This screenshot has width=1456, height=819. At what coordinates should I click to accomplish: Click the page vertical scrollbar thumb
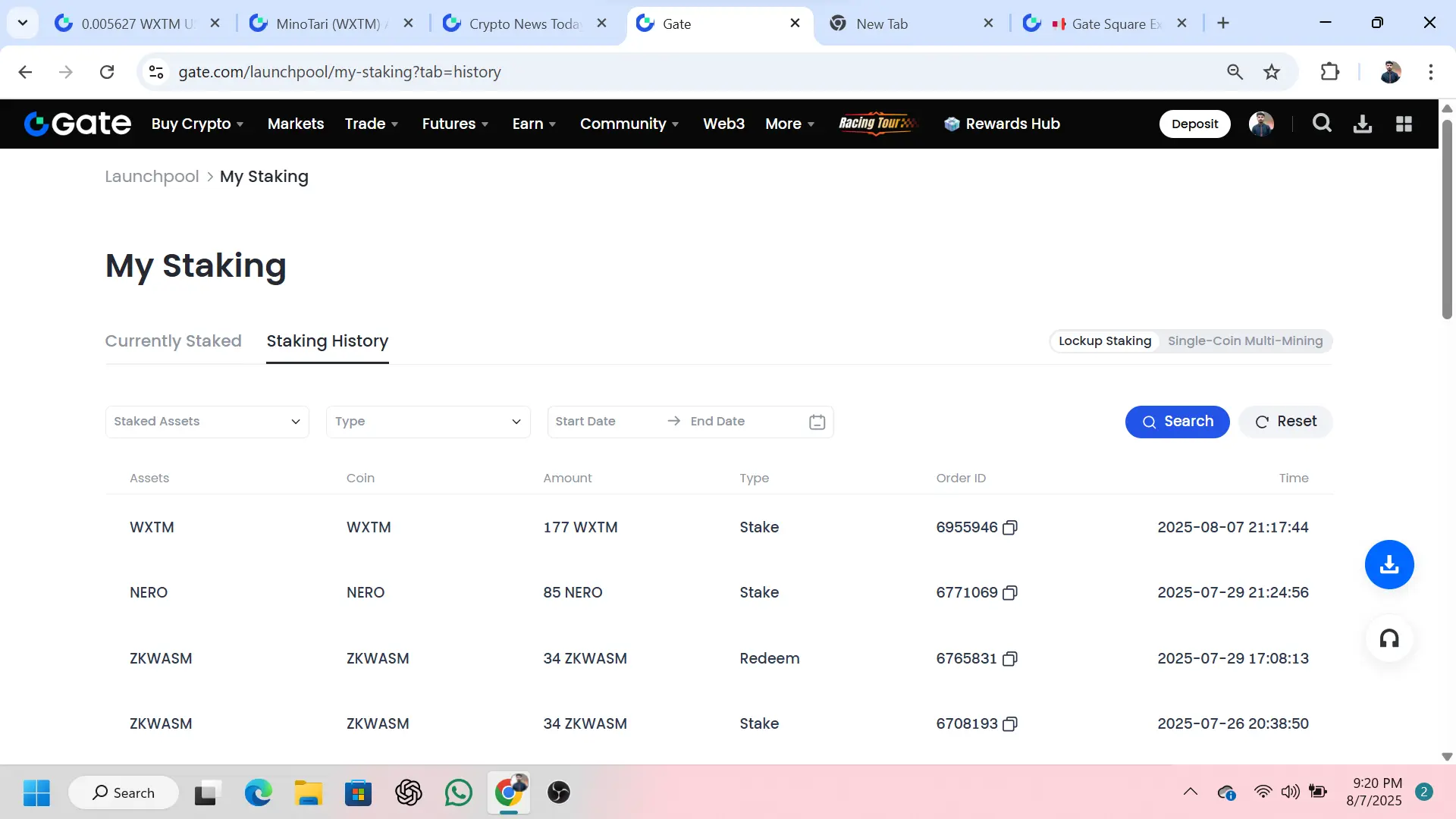pos(1447,218)
